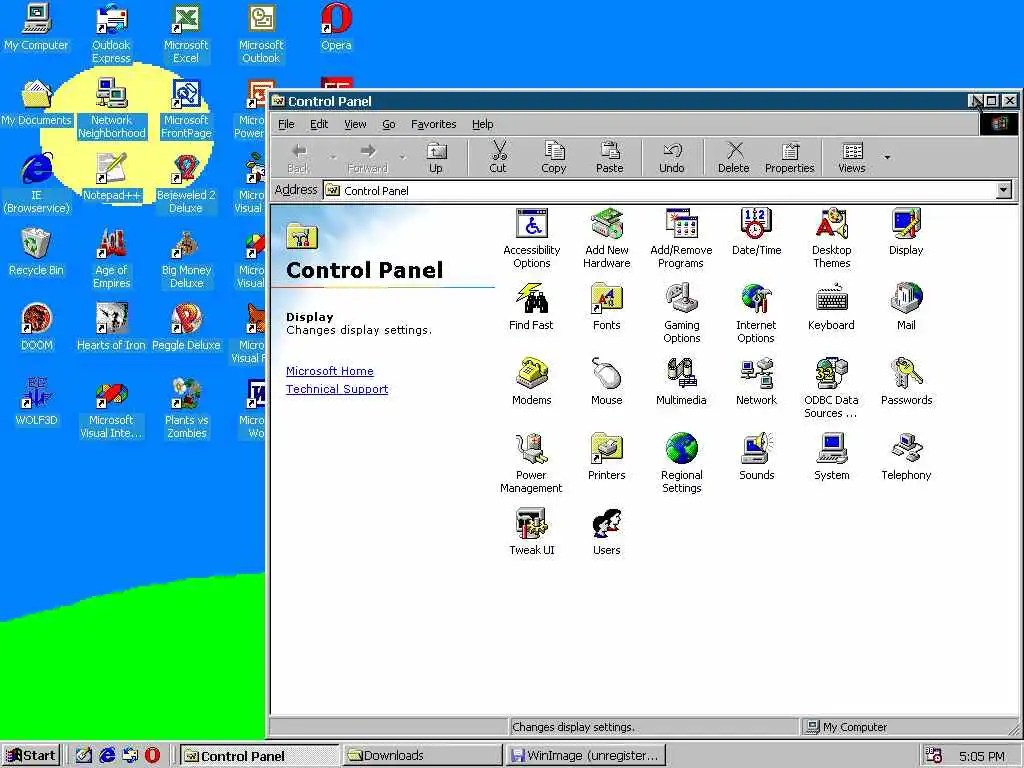Expand the Views dropdown arrow
Image resolution: width=1024 pixels, height=768 pixels.
pos(887,157)
